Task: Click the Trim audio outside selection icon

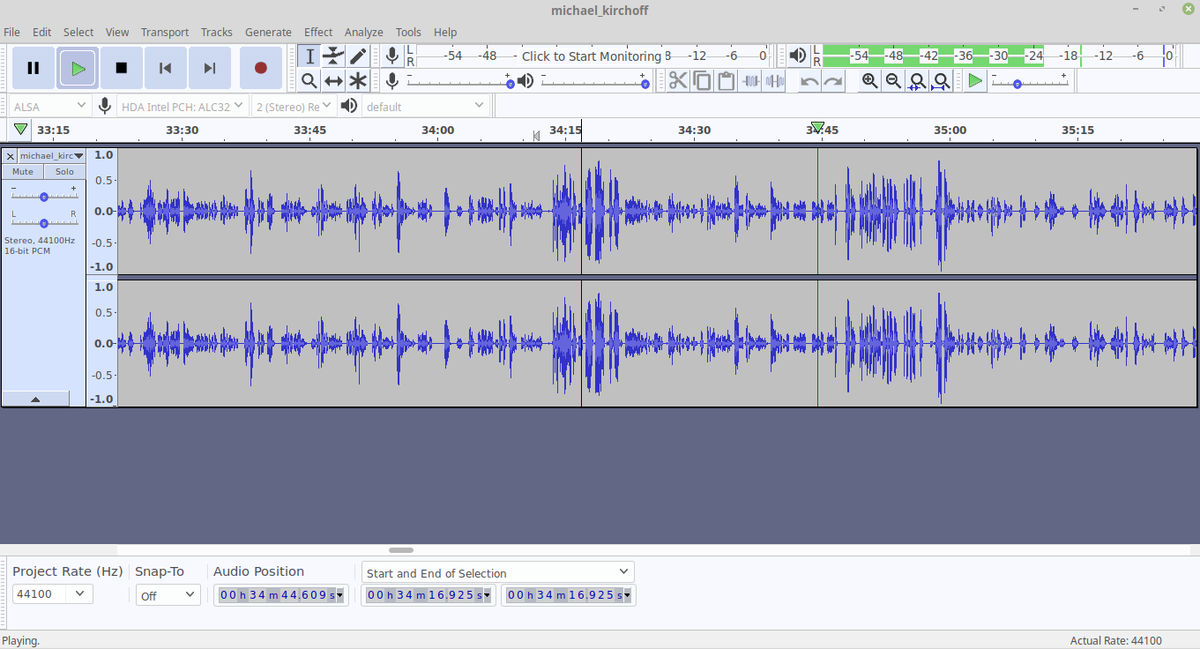Action: tap(750, 81)
